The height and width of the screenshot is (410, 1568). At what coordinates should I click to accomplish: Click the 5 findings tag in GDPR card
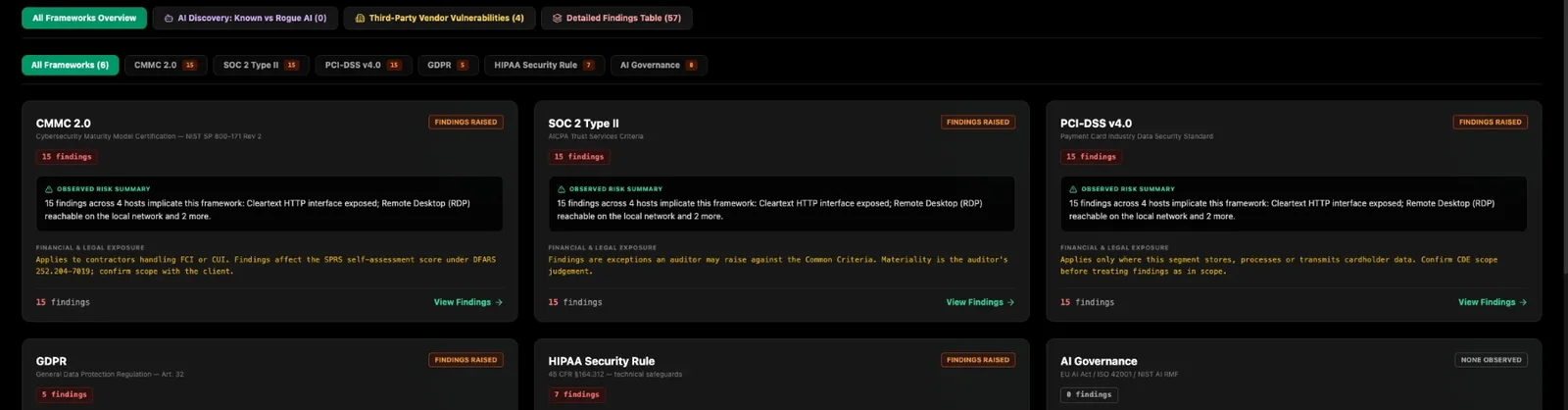[x=65, y=394]
